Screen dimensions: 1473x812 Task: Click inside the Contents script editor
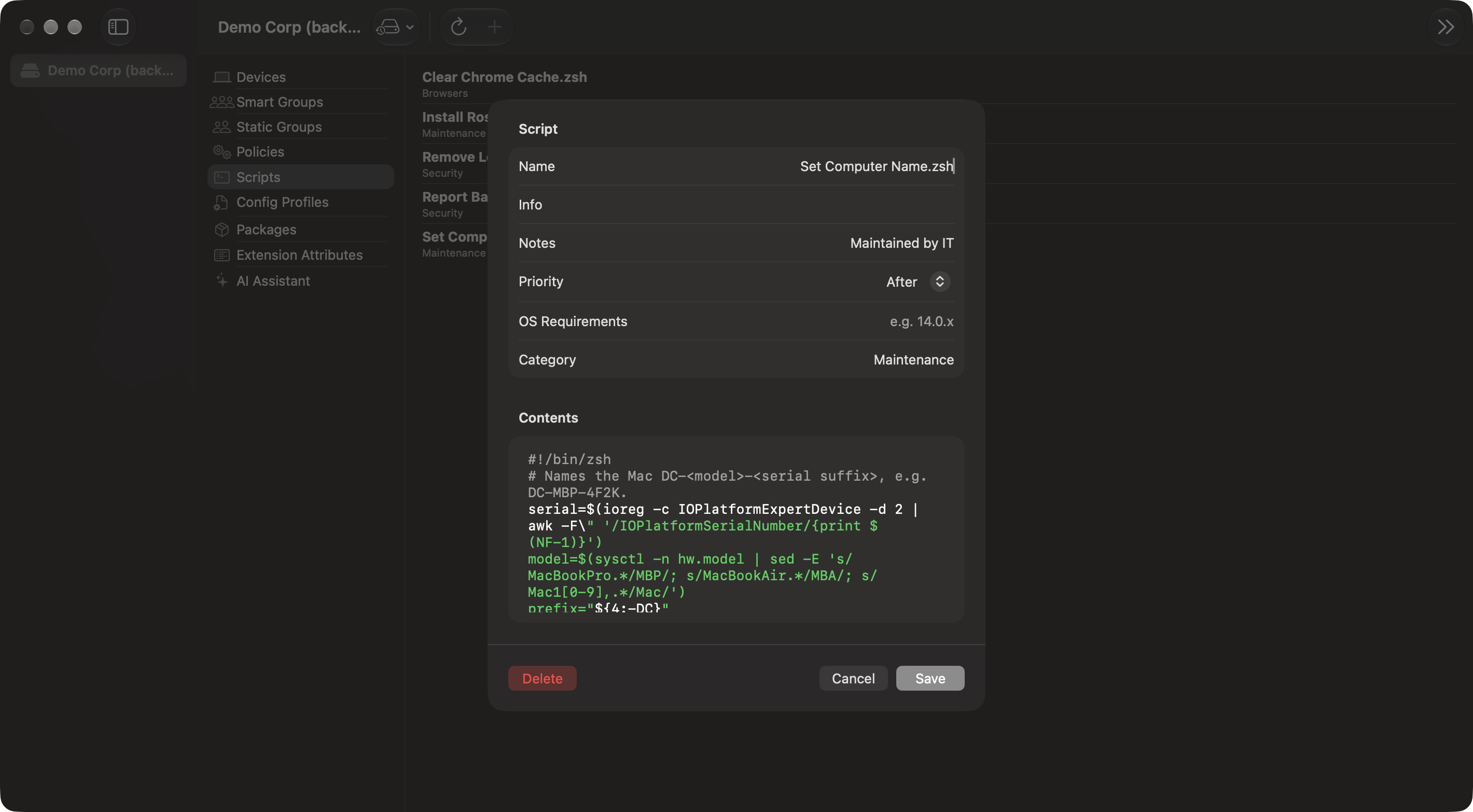pos(736,529)
